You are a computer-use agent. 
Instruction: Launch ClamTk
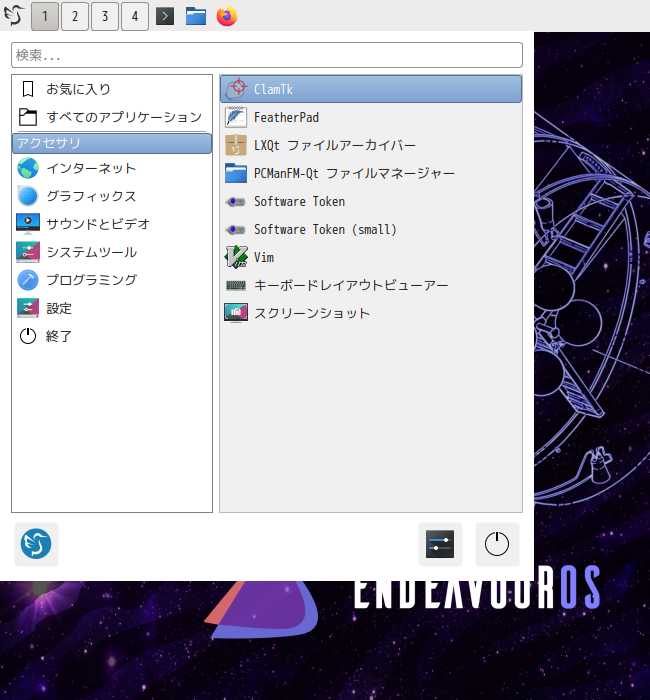(371, 89)
